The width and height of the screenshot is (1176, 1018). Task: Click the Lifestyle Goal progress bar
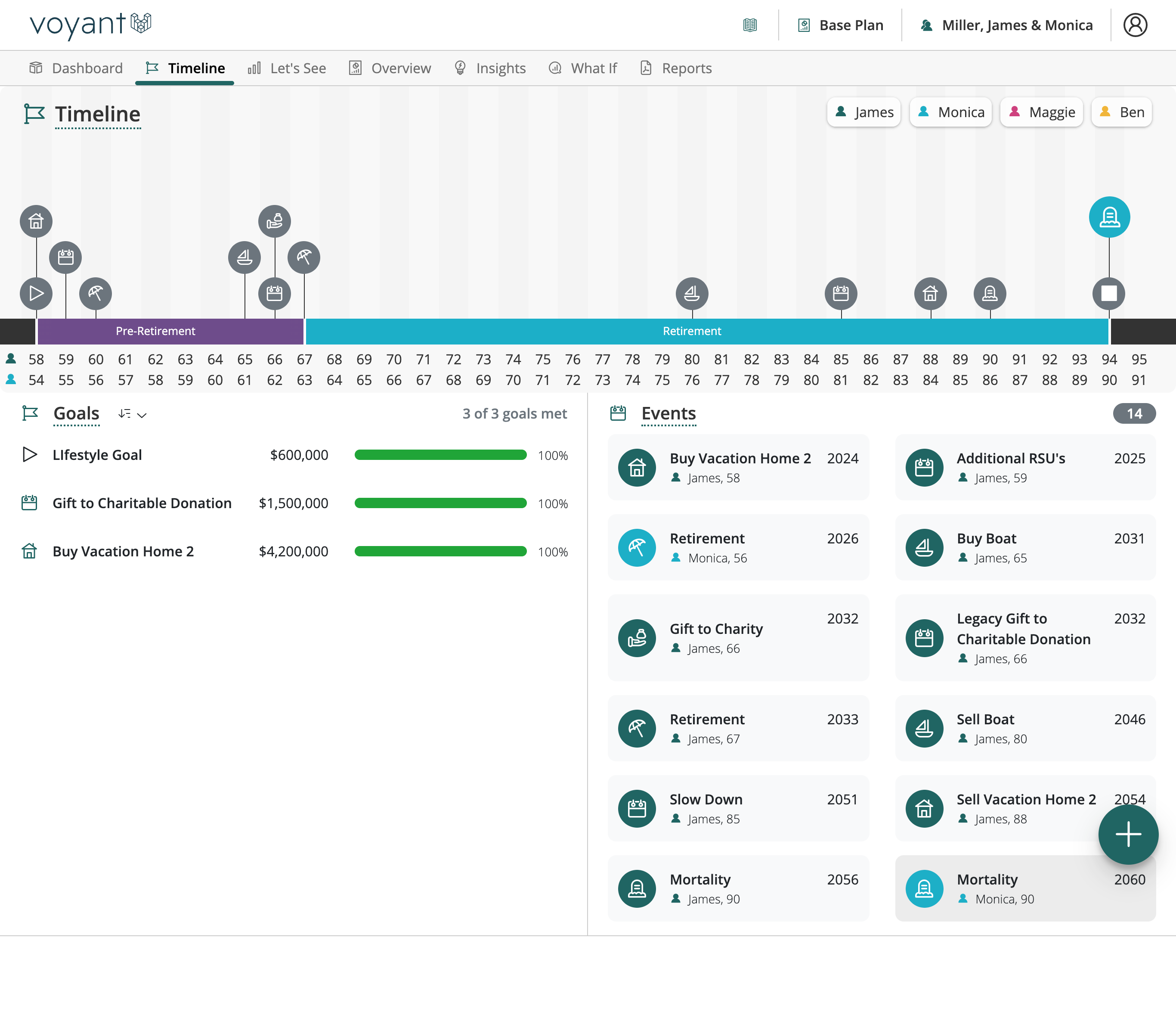click(440, 455)
